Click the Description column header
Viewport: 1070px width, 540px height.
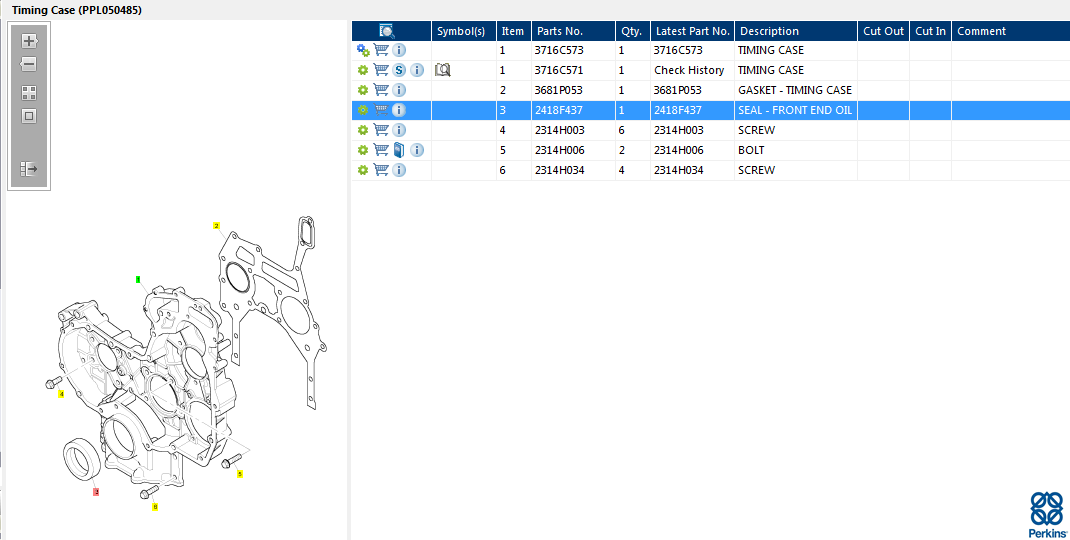coord(796,31)
